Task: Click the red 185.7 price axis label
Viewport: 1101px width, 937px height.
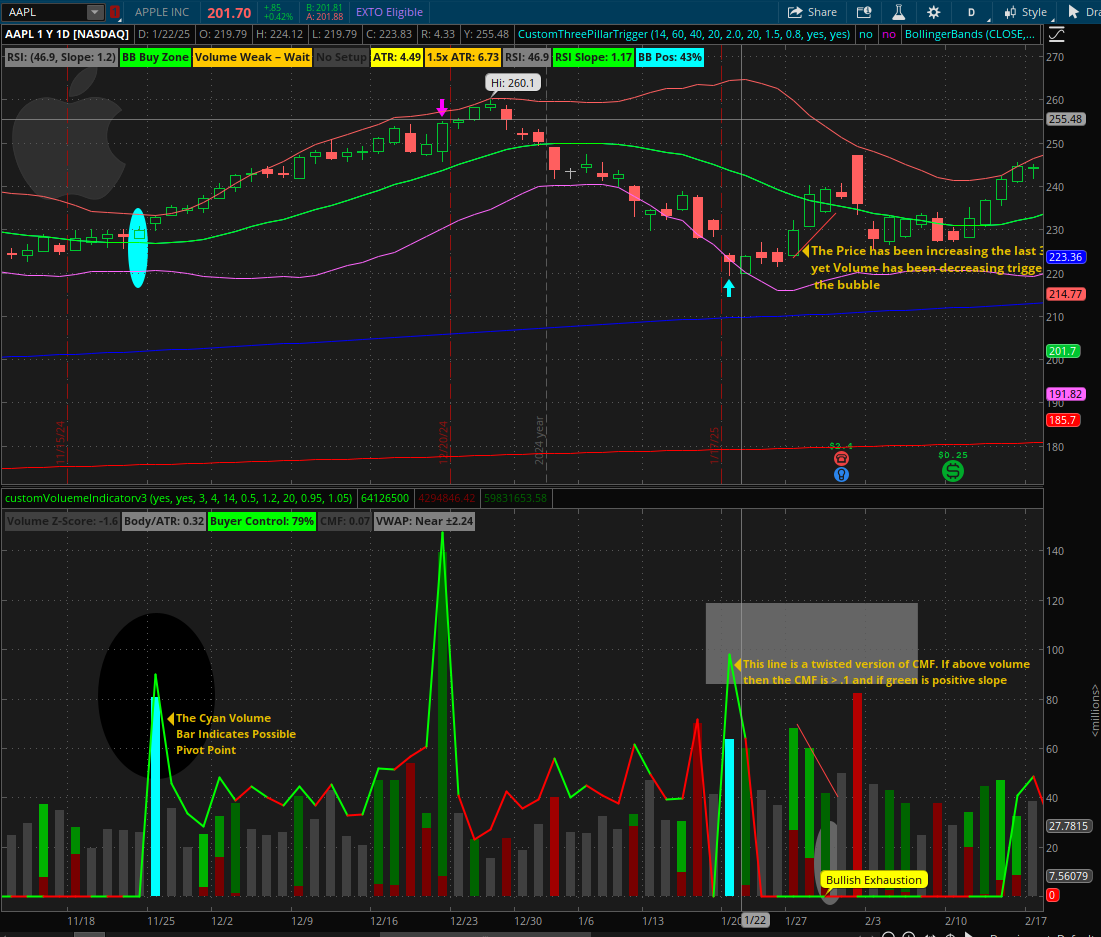Action: point(1063,420)
